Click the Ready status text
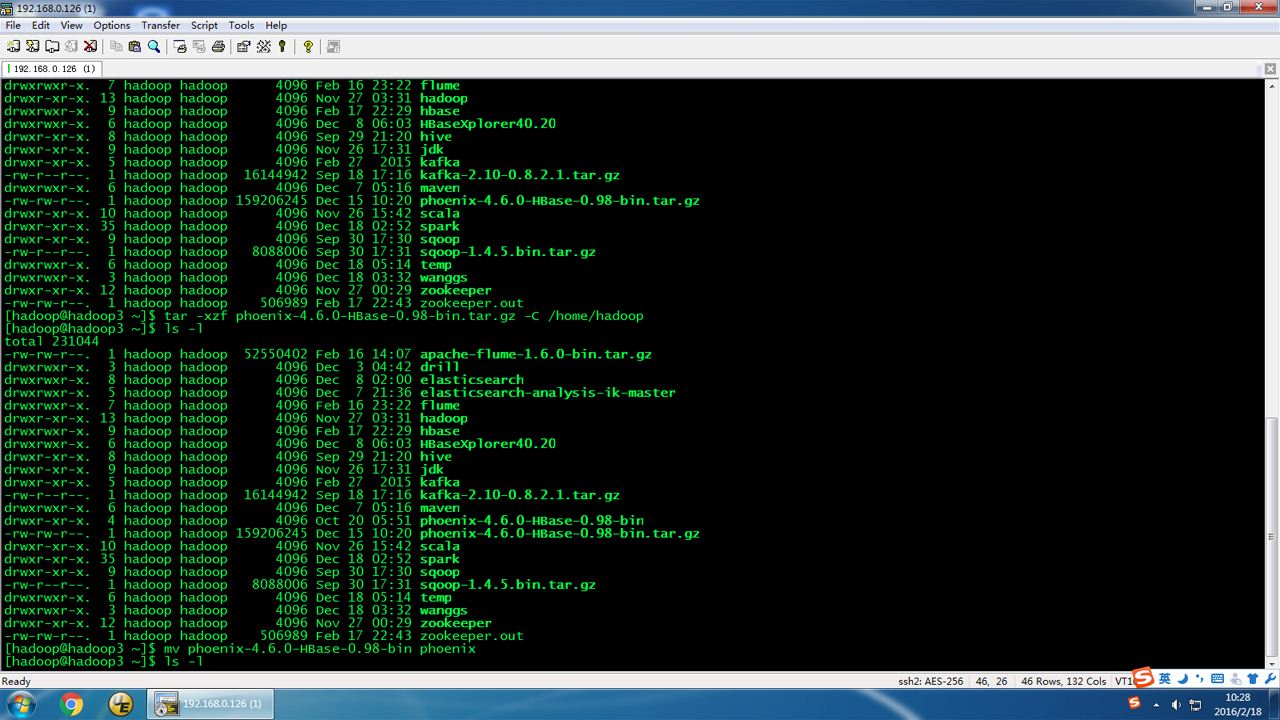 click(x=16, y=681)
